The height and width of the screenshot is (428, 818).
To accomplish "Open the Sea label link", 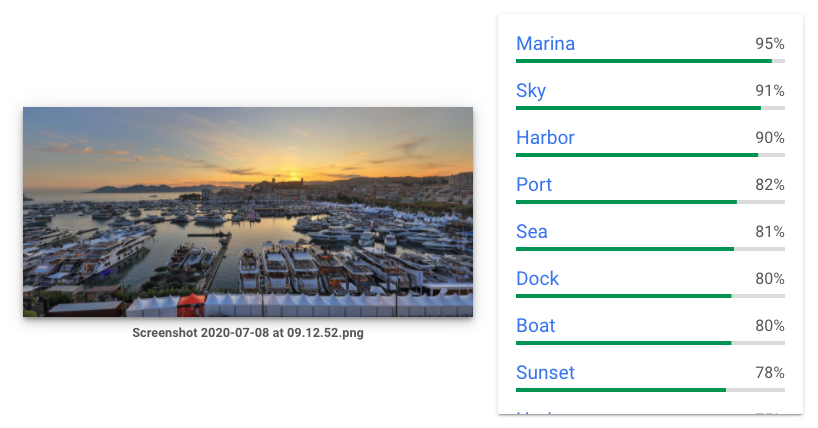I will tap(532, 232).
